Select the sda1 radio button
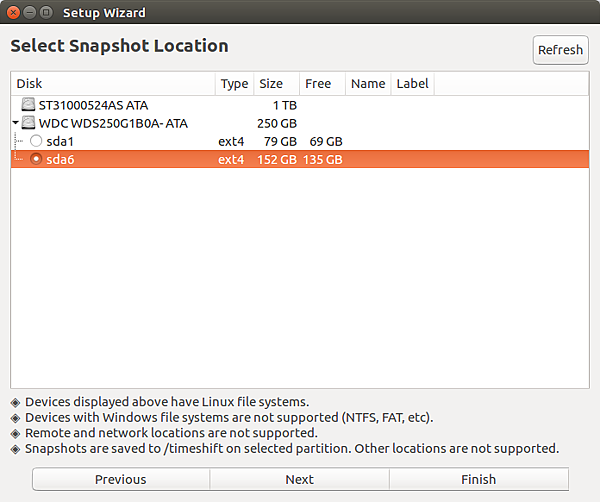 click(36, 141)
